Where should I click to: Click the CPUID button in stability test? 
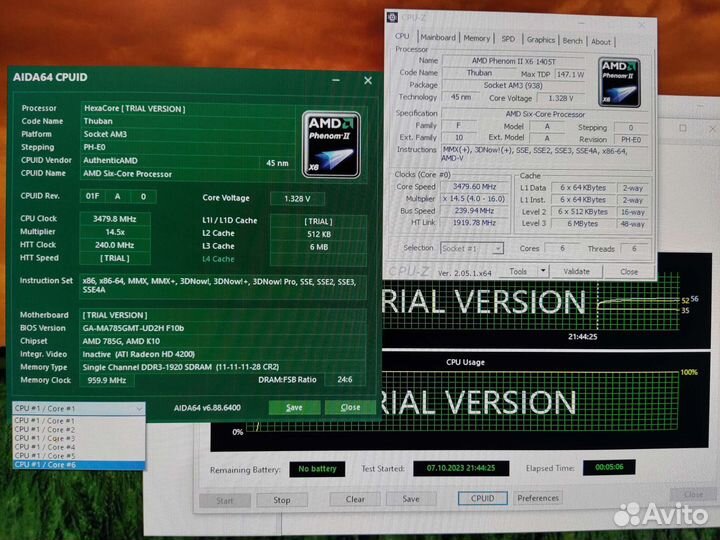pos(482,498)
